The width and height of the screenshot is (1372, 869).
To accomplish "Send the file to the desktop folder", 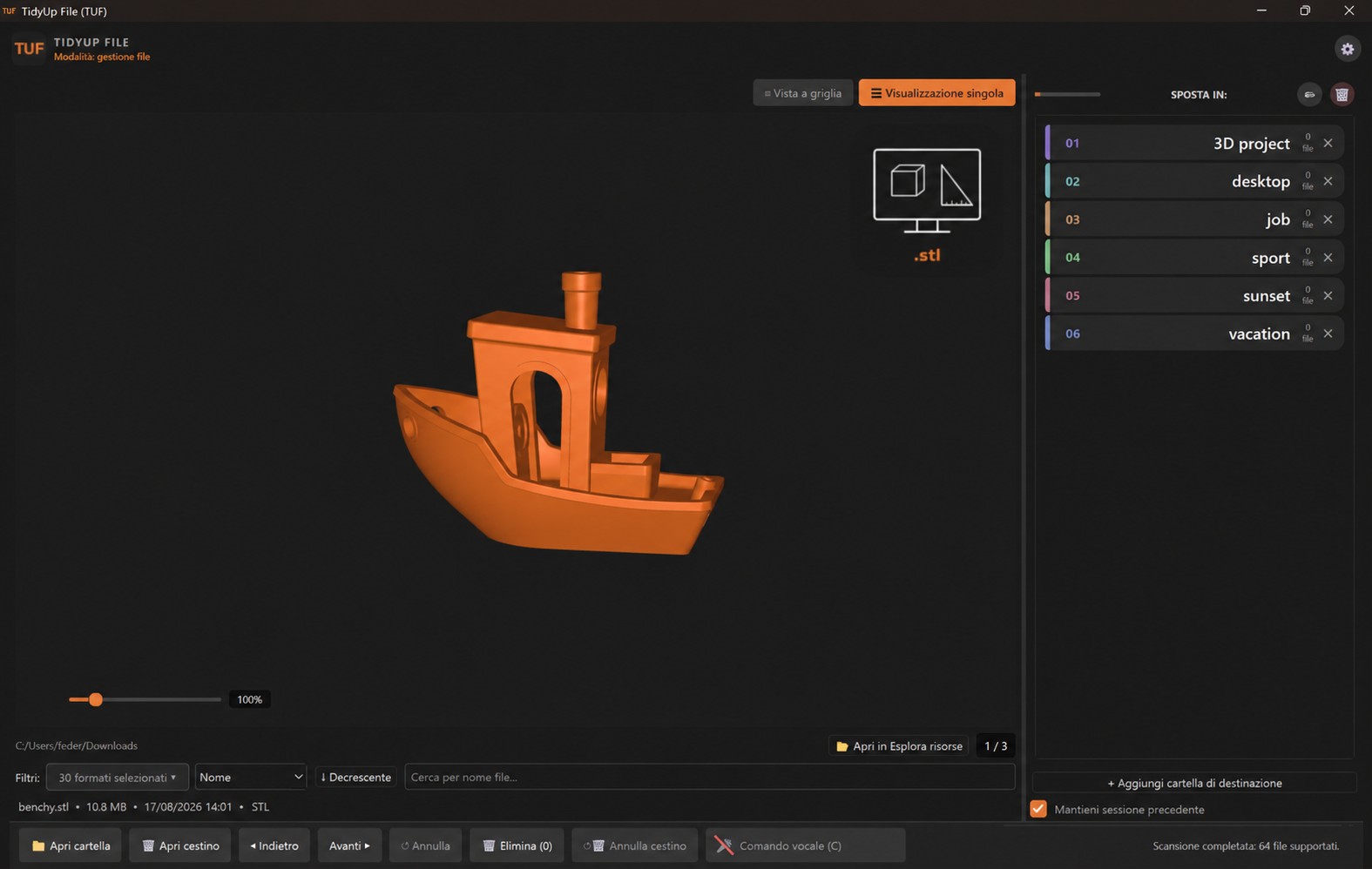I will [x=1193, y=181].
